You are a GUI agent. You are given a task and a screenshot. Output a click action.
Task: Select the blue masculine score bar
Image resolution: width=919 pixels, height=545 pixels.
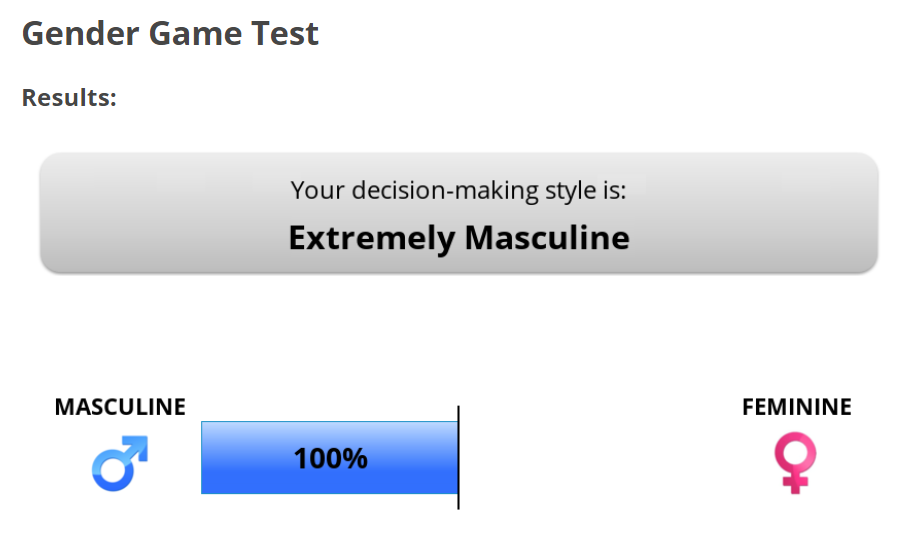(329, 458)
